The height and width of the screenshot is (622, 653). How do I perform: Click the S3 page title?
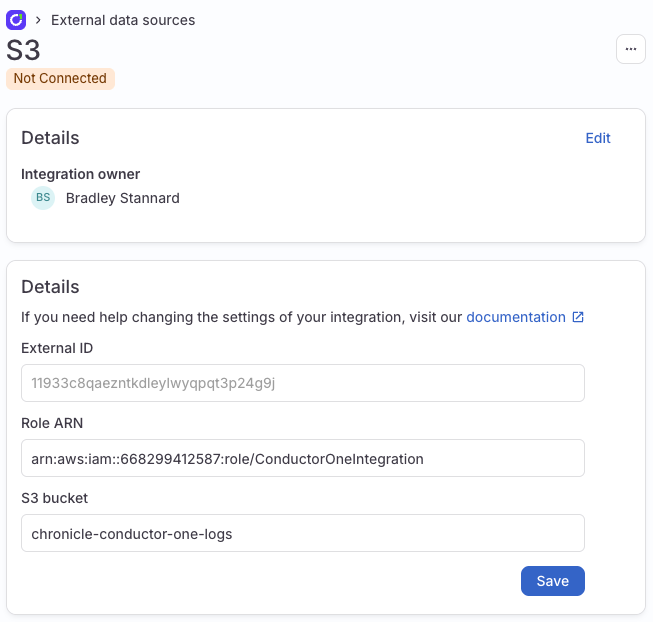coord(23,50)
